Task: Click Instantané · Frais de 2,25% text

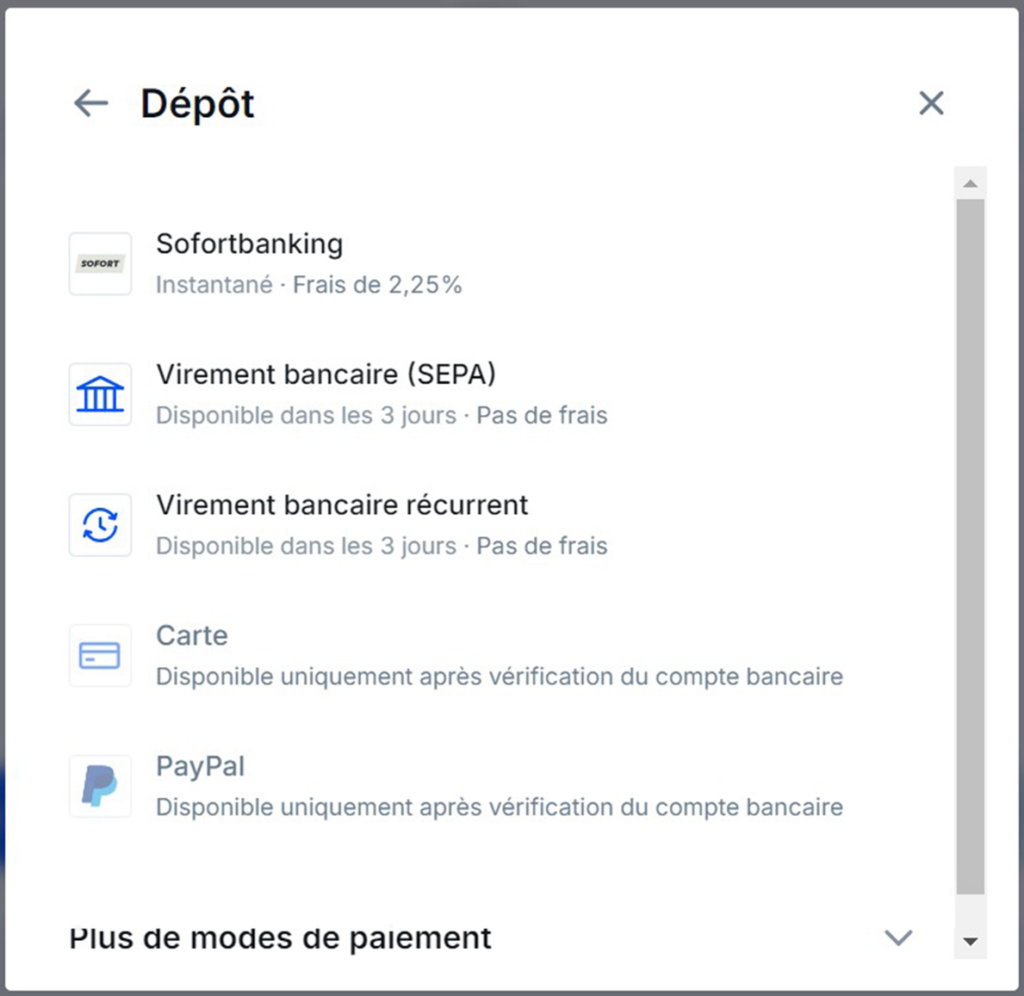Action: (309, 285)
